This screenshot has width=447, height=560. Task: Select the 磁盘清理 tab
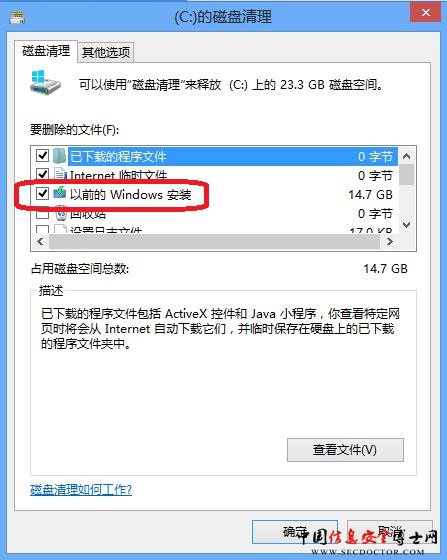[46, 51]
